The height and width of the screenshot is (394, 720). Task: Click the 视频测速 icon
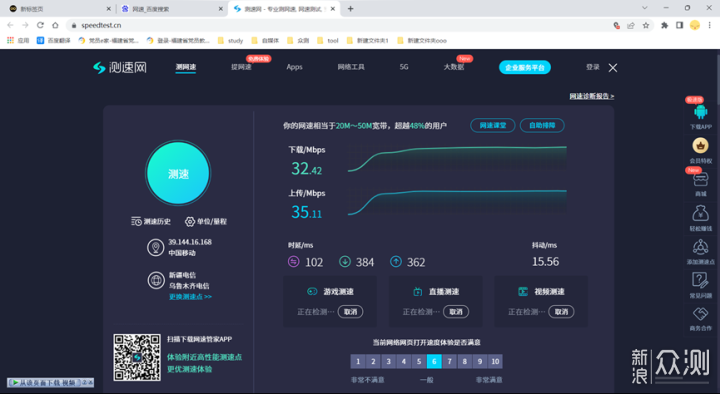click(x=523, y=292)
